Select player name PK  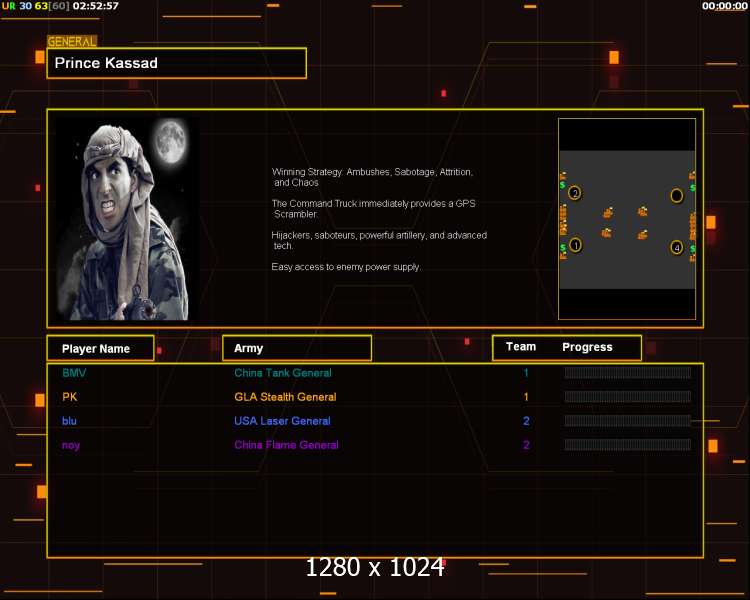[x=69, y=397]
